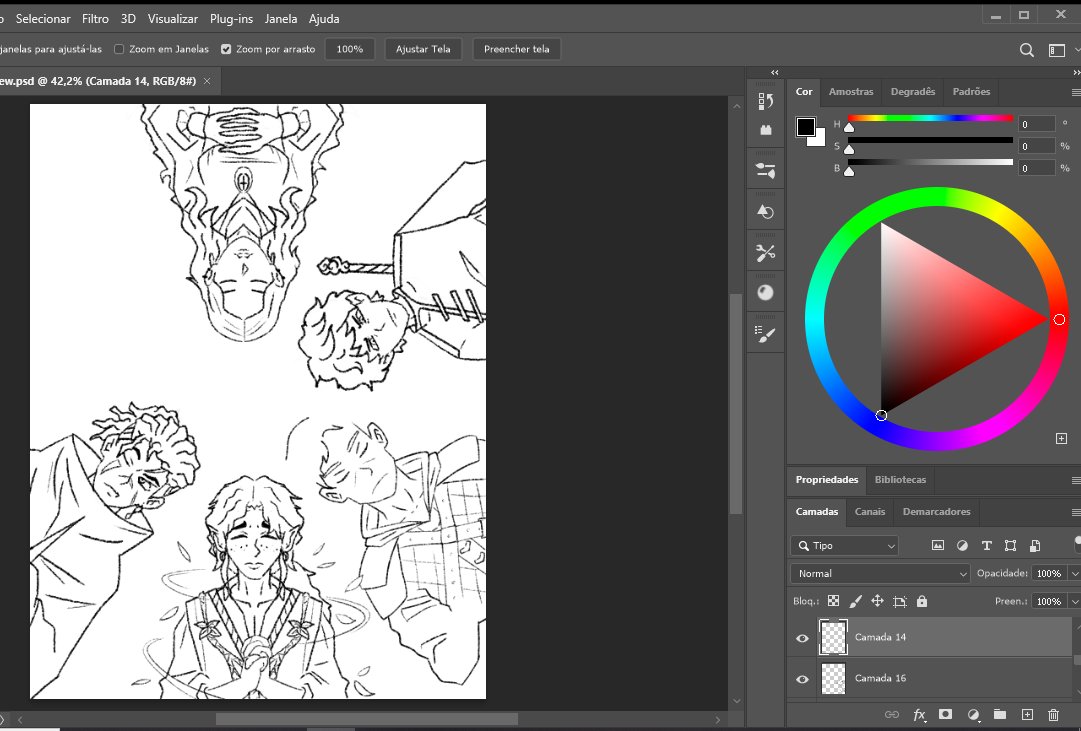Click the Search magnifier icon in options bar
The image size is (1081, 731).
tap(1027, 50)
